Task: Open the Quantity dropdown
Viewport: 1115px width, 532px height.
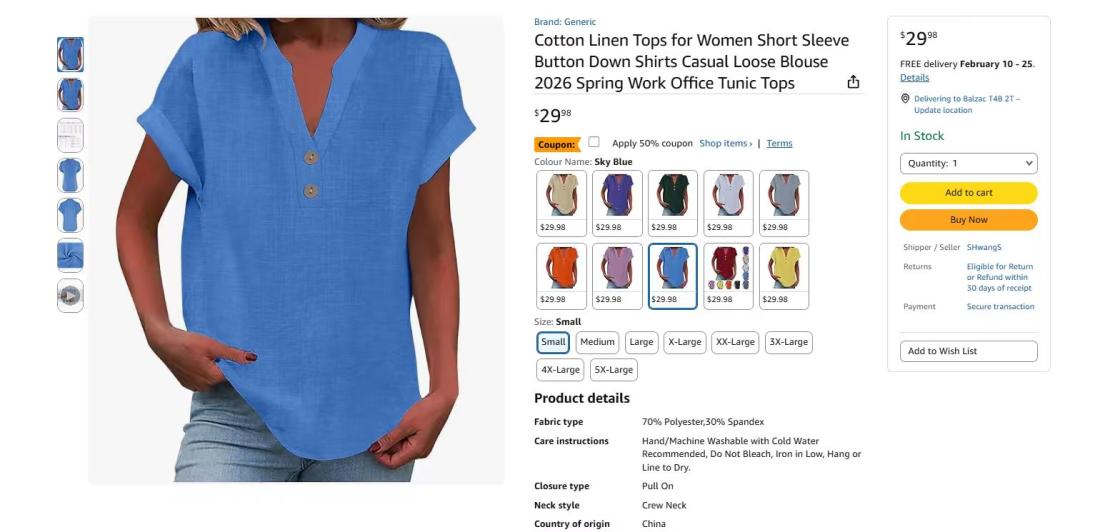Action: tap(969, 164)
